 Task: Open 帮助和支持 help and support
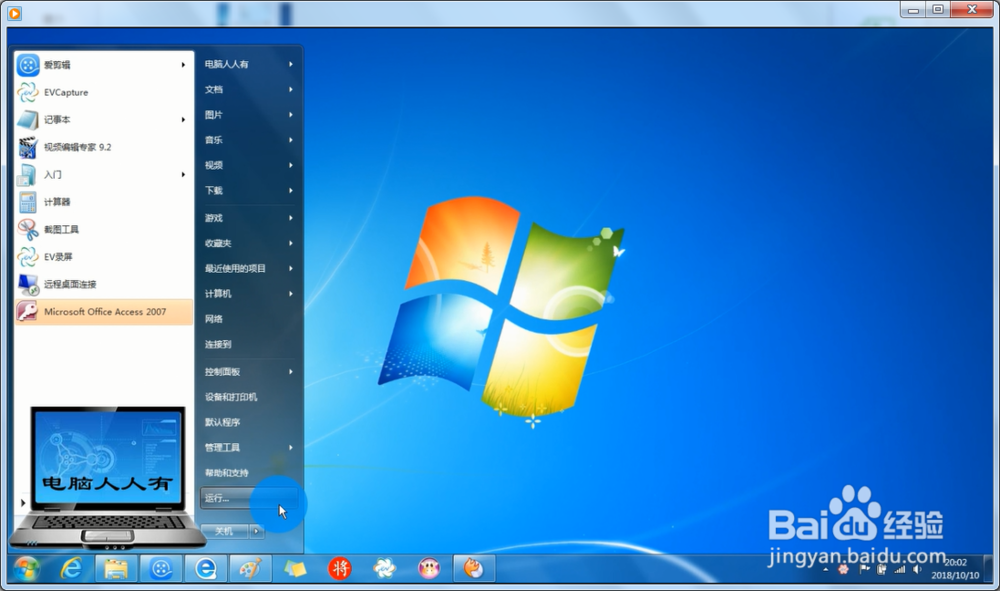(x=249, y=473)
